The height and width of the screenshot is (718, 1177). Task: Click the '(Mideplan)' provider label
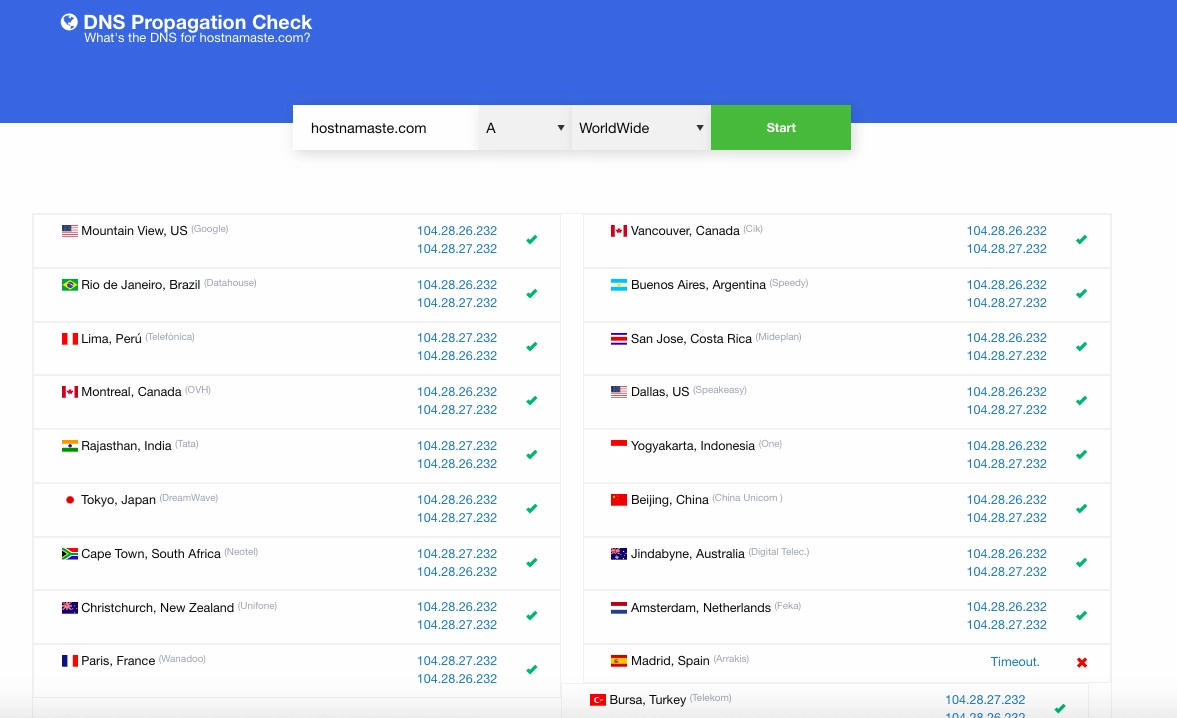pos(778,337)
